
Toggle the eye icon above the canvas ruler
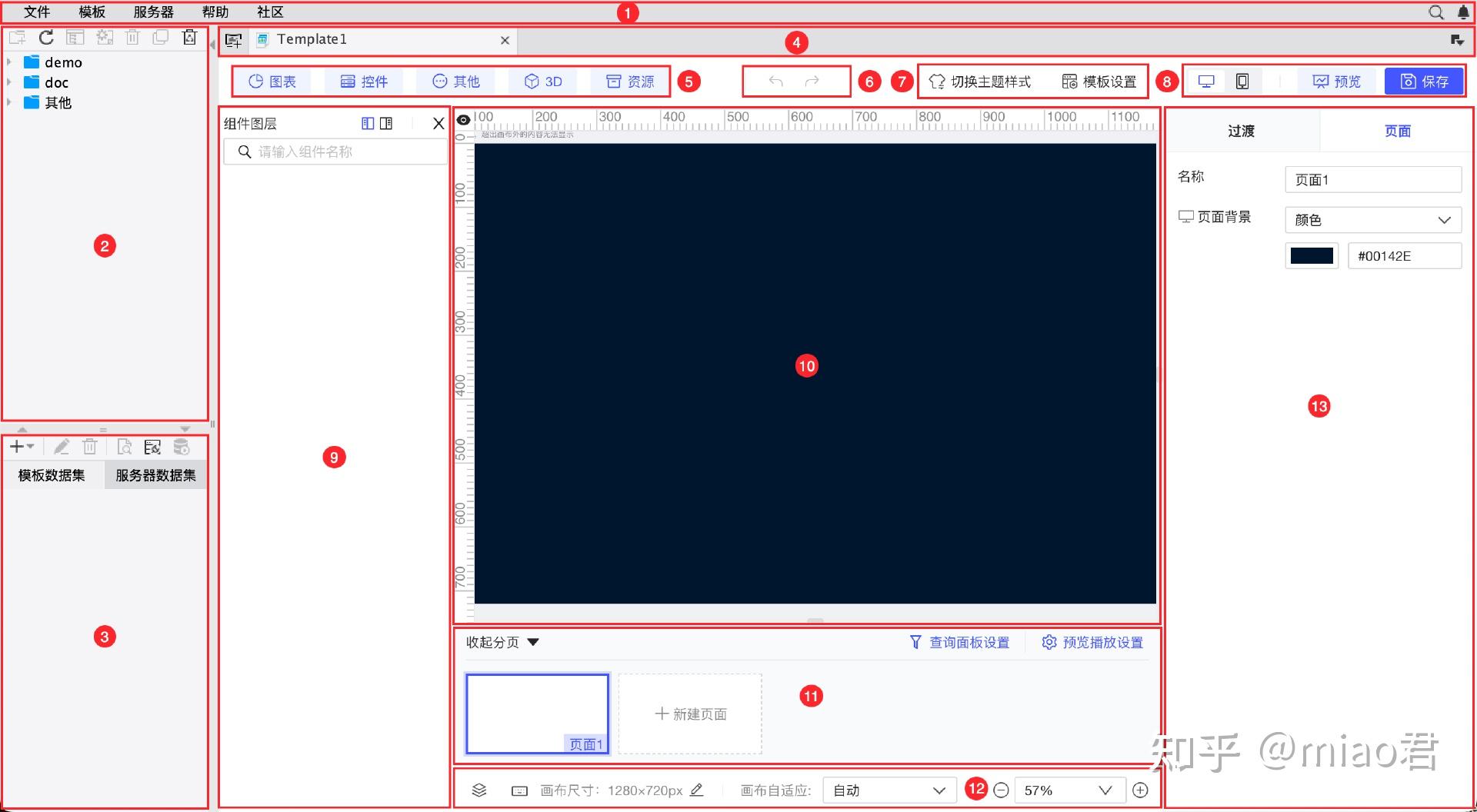(463, 119)
